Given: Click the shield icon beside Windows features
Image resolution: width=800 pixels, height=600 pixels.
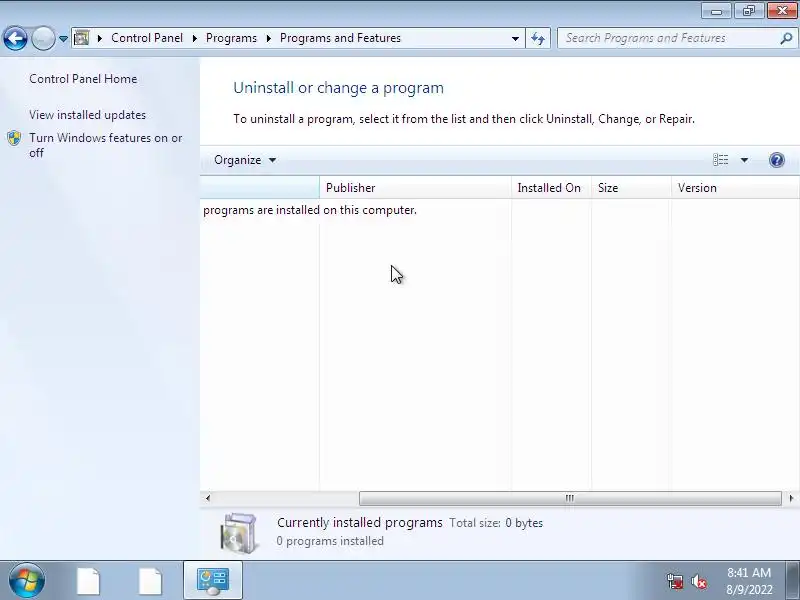Looking at the screenshot, I should click(14, 138).
